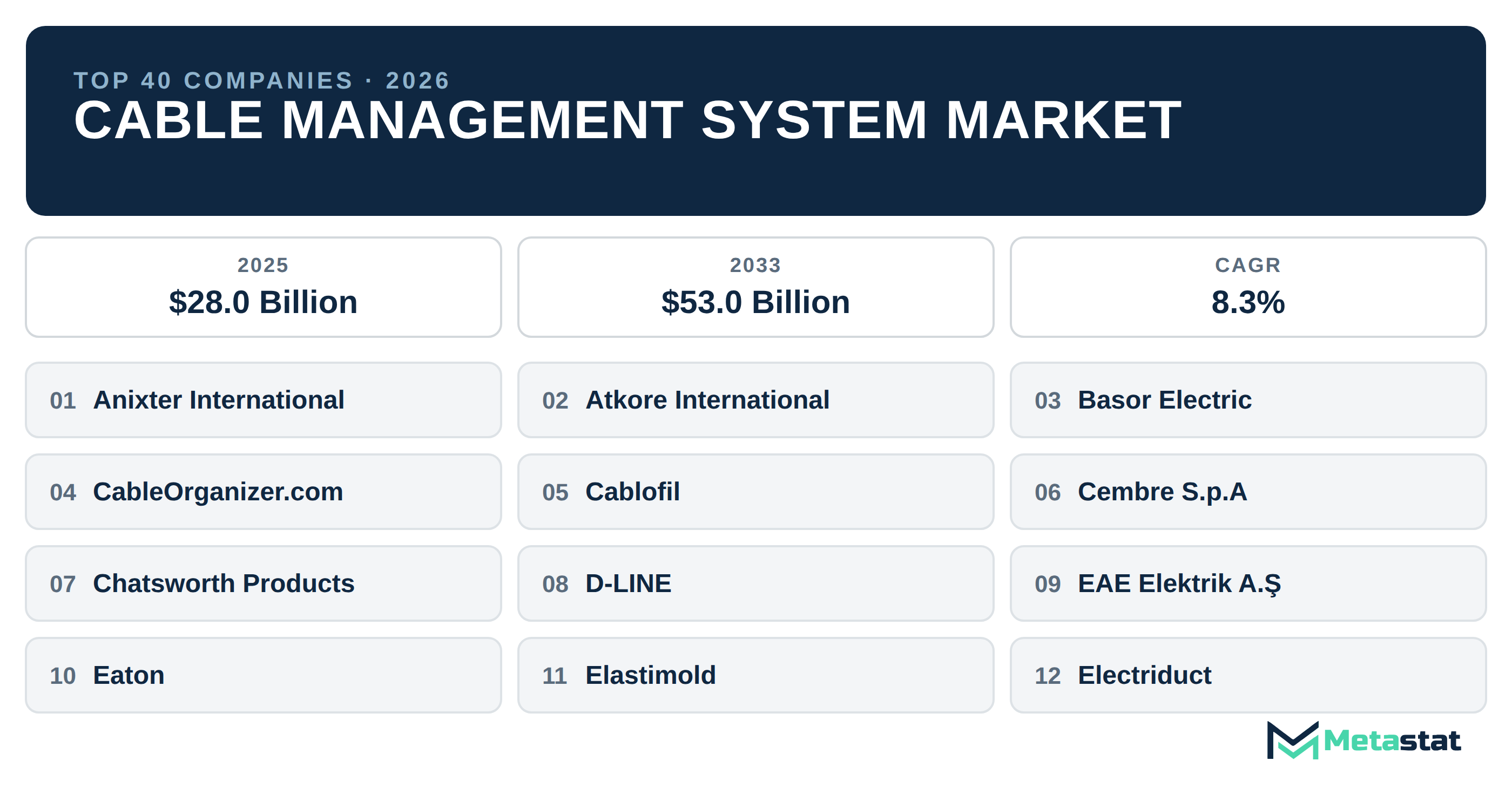1512x788 pixels.
Task: Select the Electriduct company card
Action: pos(1248,675)
